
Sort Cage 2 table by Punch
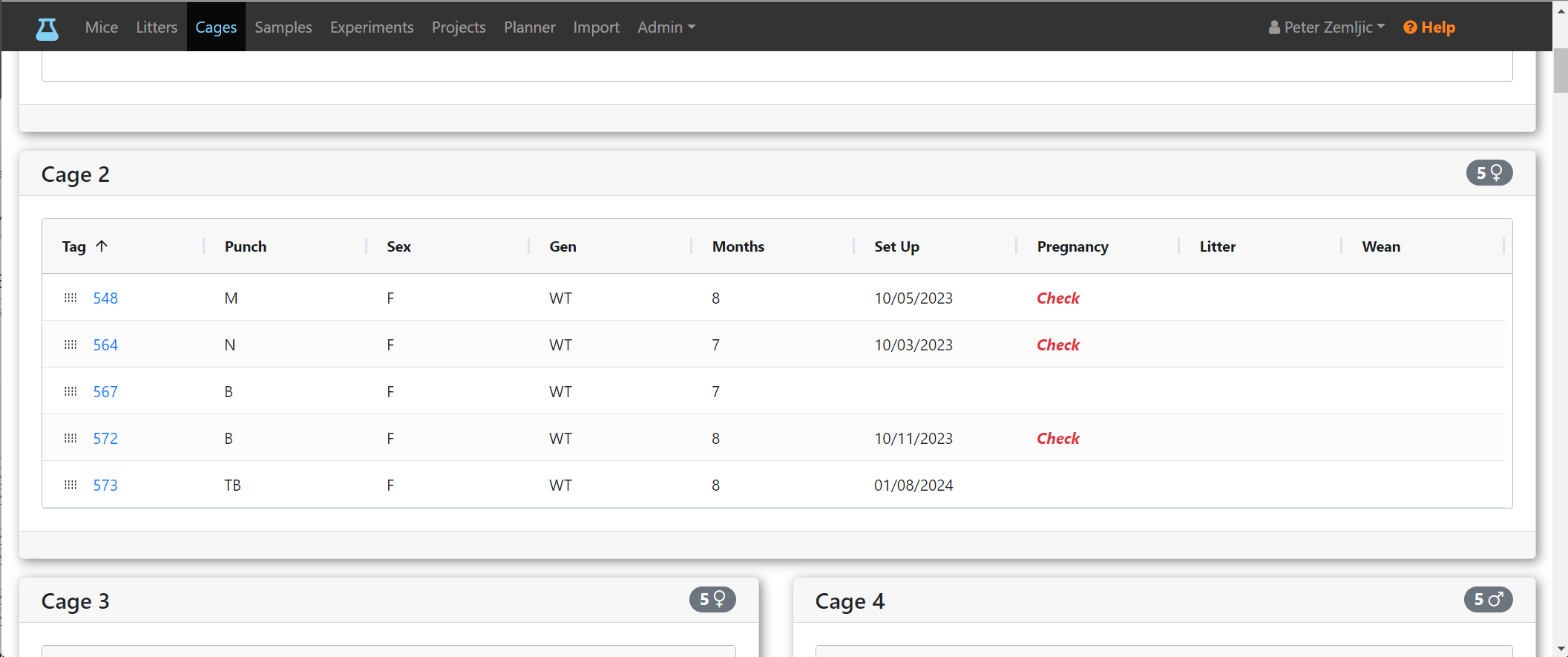click(x=246, y=246)
